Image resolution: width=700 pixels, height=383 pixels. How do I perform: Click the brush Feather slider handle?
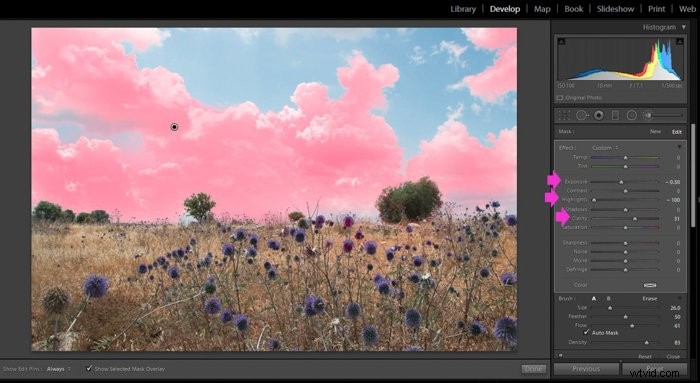coord(625,317)
